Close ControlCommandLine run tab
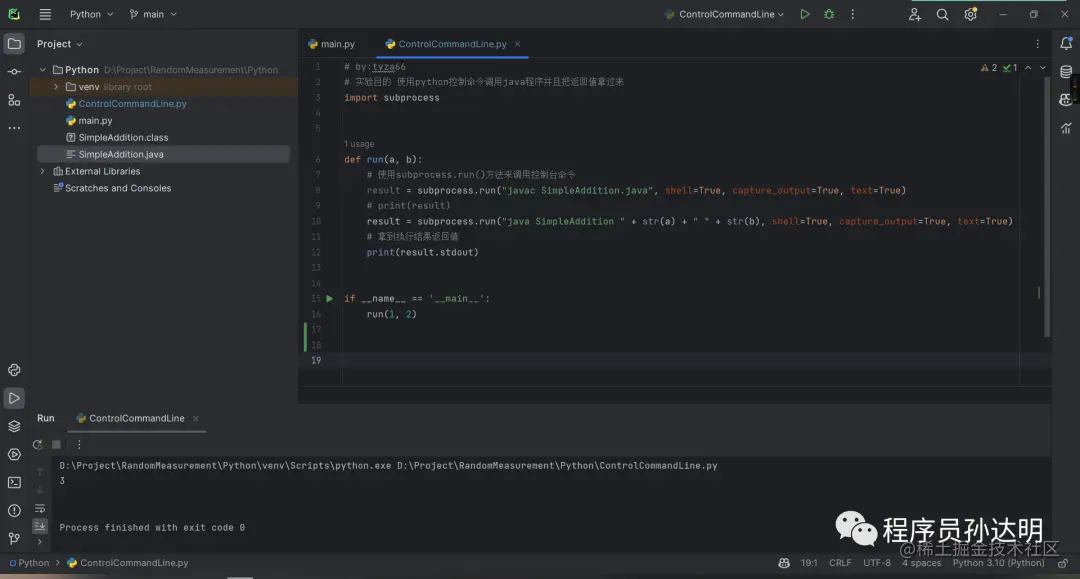The image size is (1080, 579). [196, 419]
